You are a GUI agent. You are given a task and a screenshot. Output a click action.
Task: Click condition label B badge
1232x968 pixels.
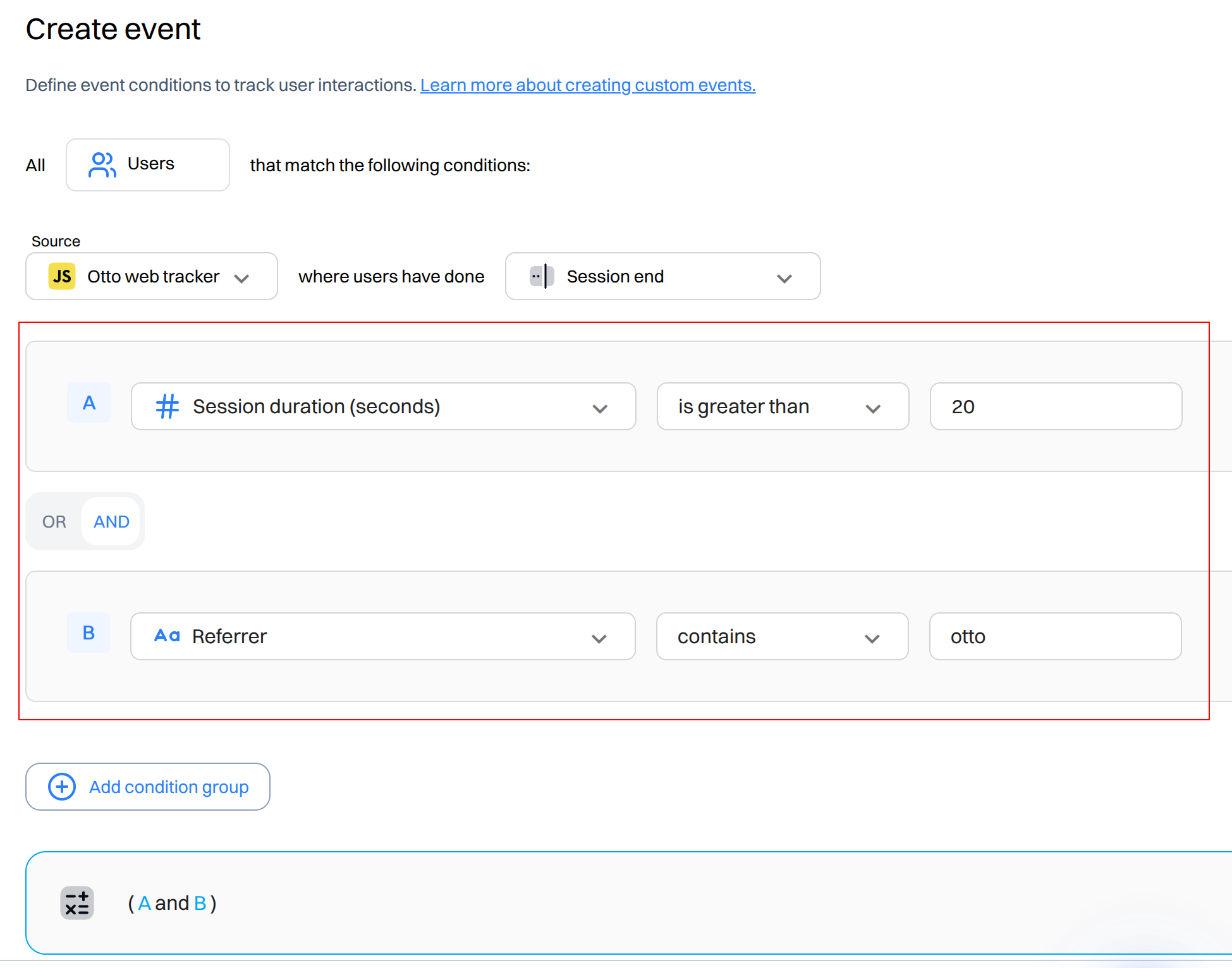89,632
